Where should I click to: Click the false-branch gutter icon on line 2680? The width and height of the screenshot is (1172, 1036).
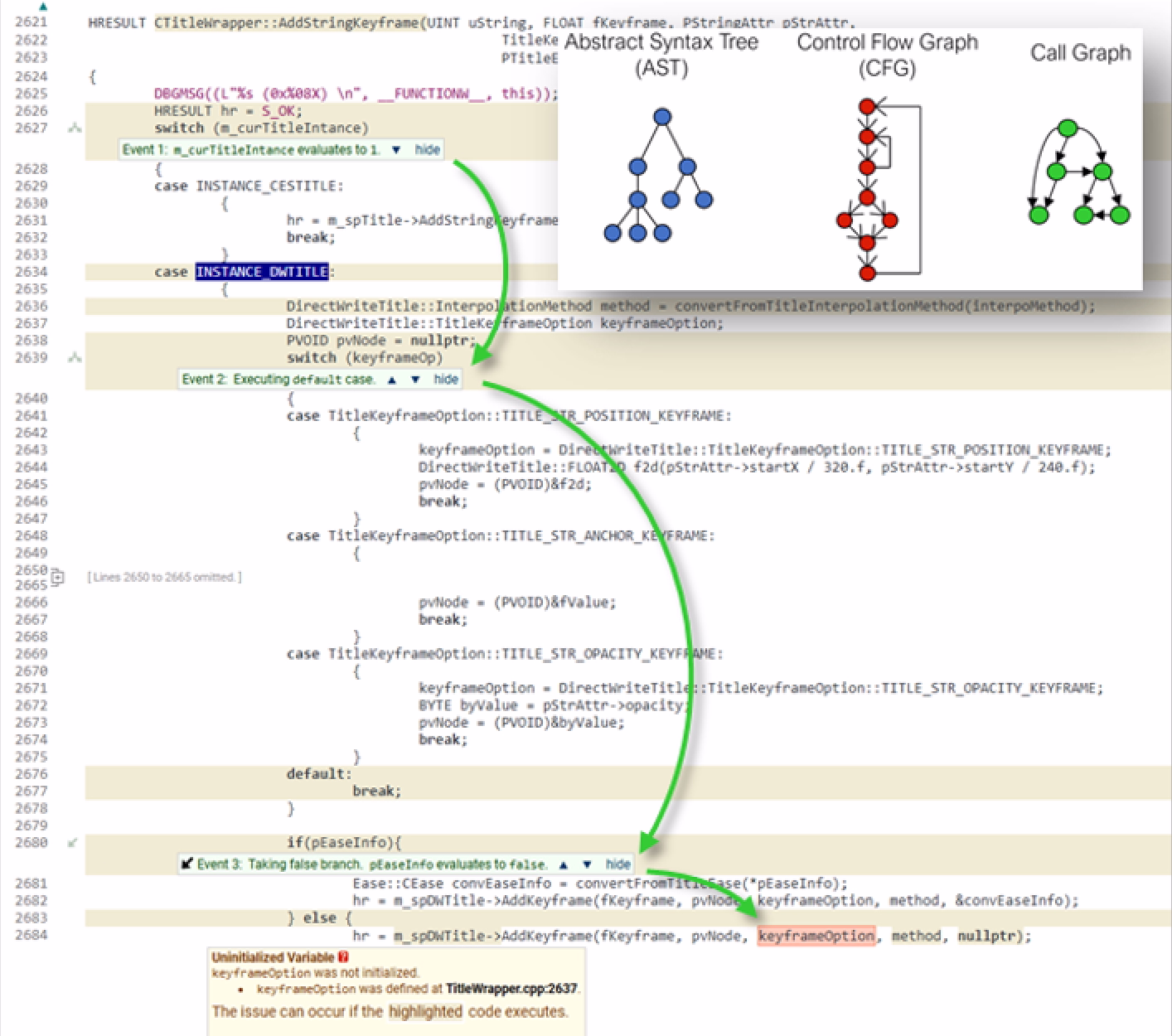[x=73, y=843]
